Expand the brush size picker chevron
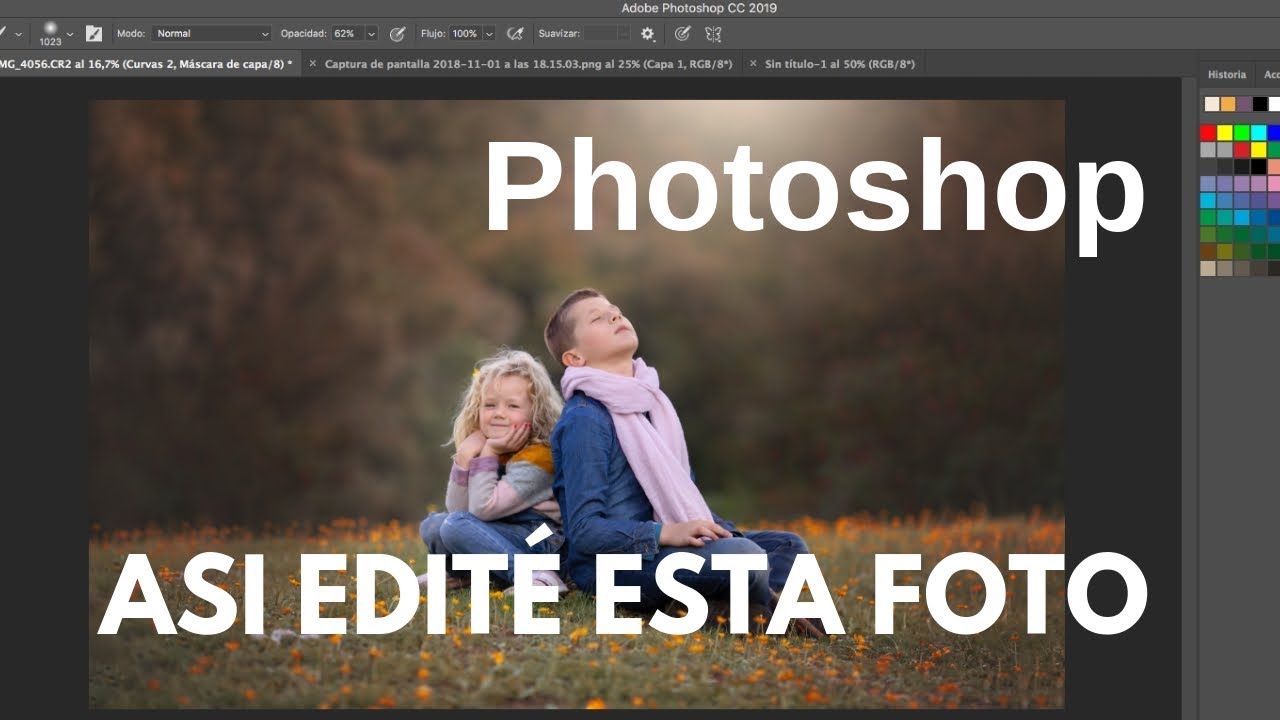 click(x=71, y=34)
